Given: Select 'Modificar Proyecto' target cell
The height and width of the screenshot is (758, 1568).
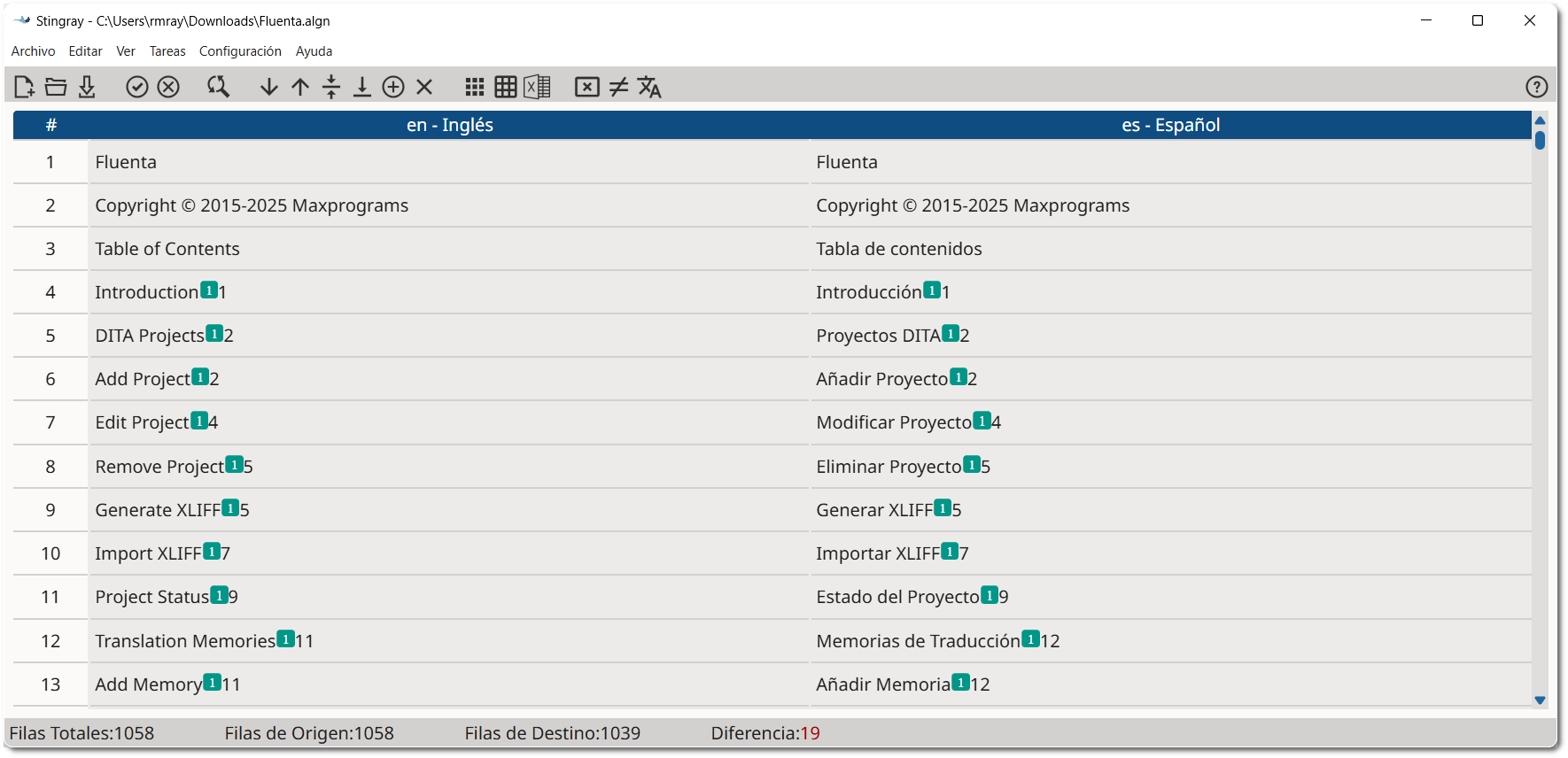Looking at the screenshot, I should click(x=1171, y=422).
